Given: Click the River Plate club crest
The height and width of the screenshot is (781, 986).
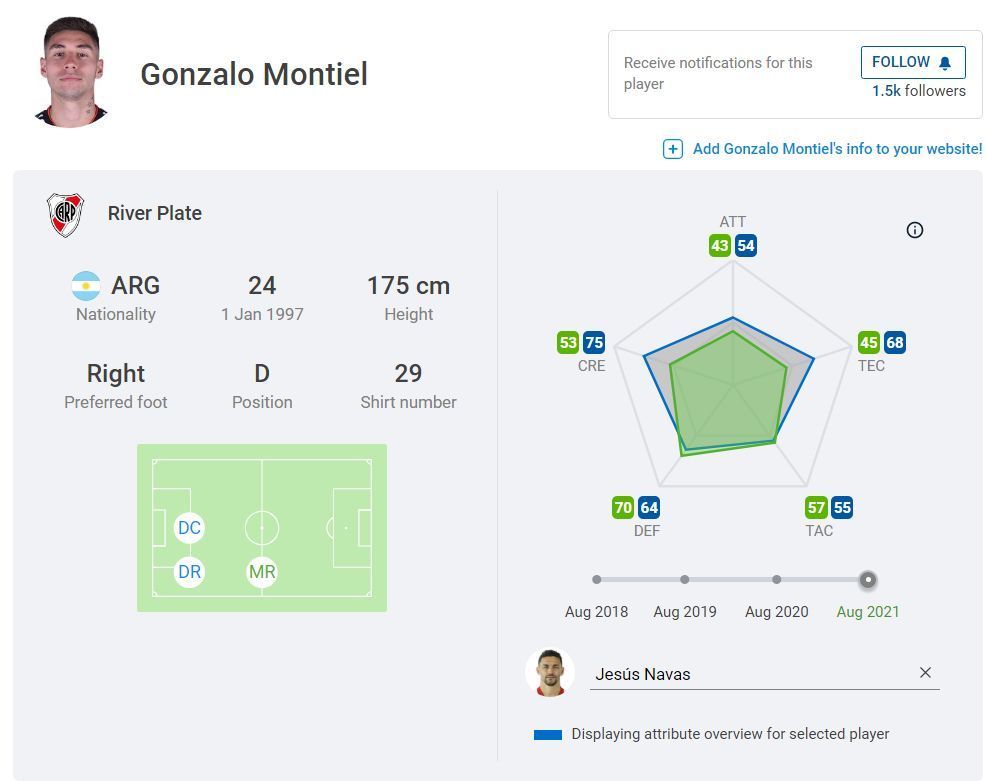Looking at the screenshot, I should click(x=66, y=214).
